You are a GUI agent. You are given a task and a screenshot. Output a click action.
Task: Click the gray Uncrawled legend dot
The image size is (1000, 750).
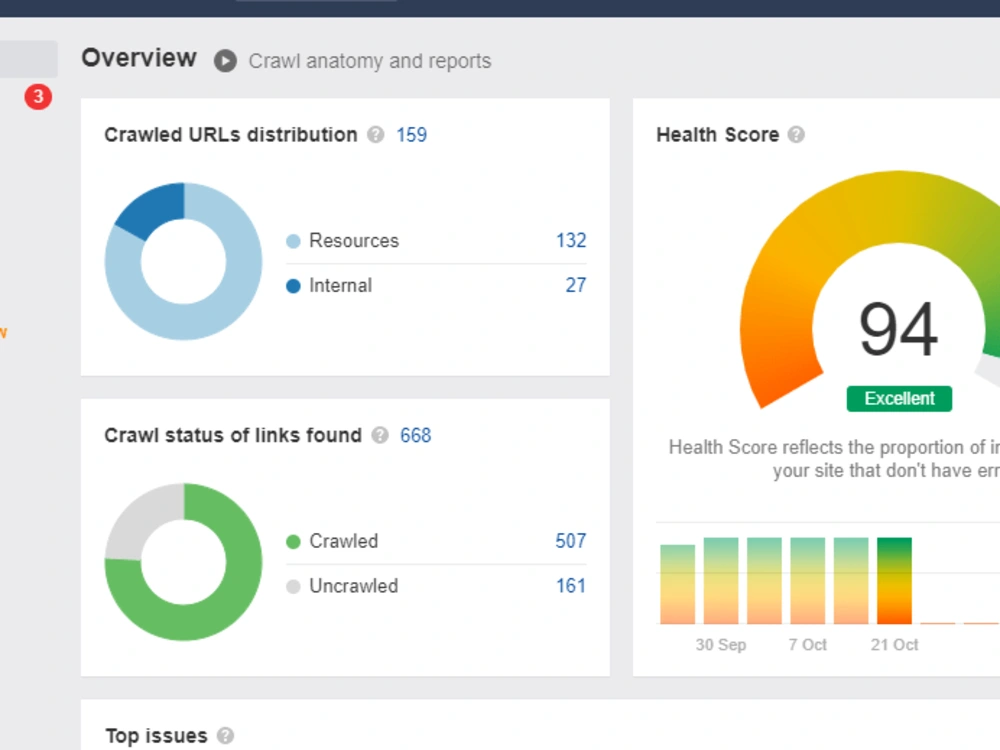293,586
